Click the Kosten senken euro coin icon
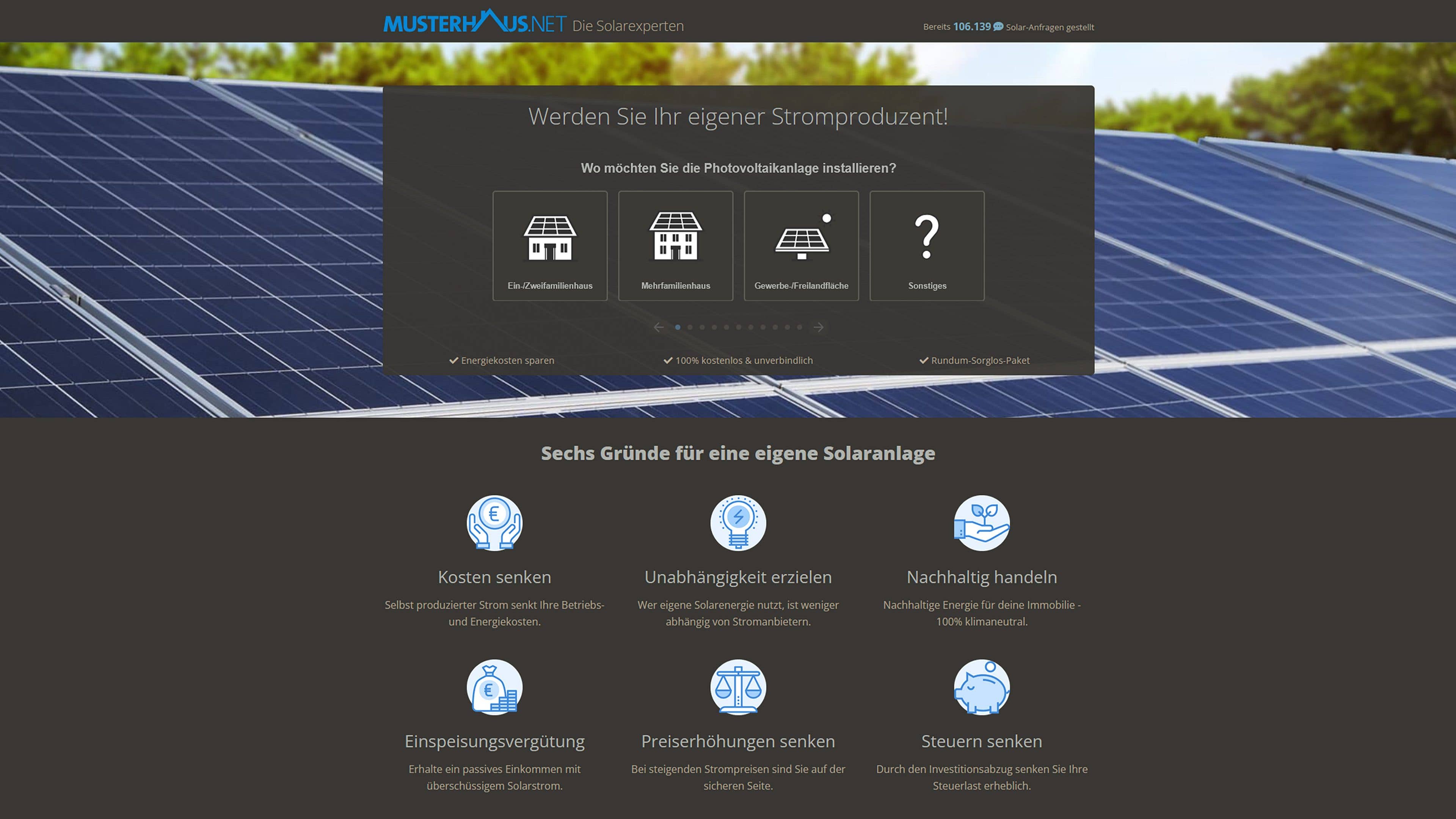Image resolution: width=1456 pixels, height=819 pixels. point(494,523)
